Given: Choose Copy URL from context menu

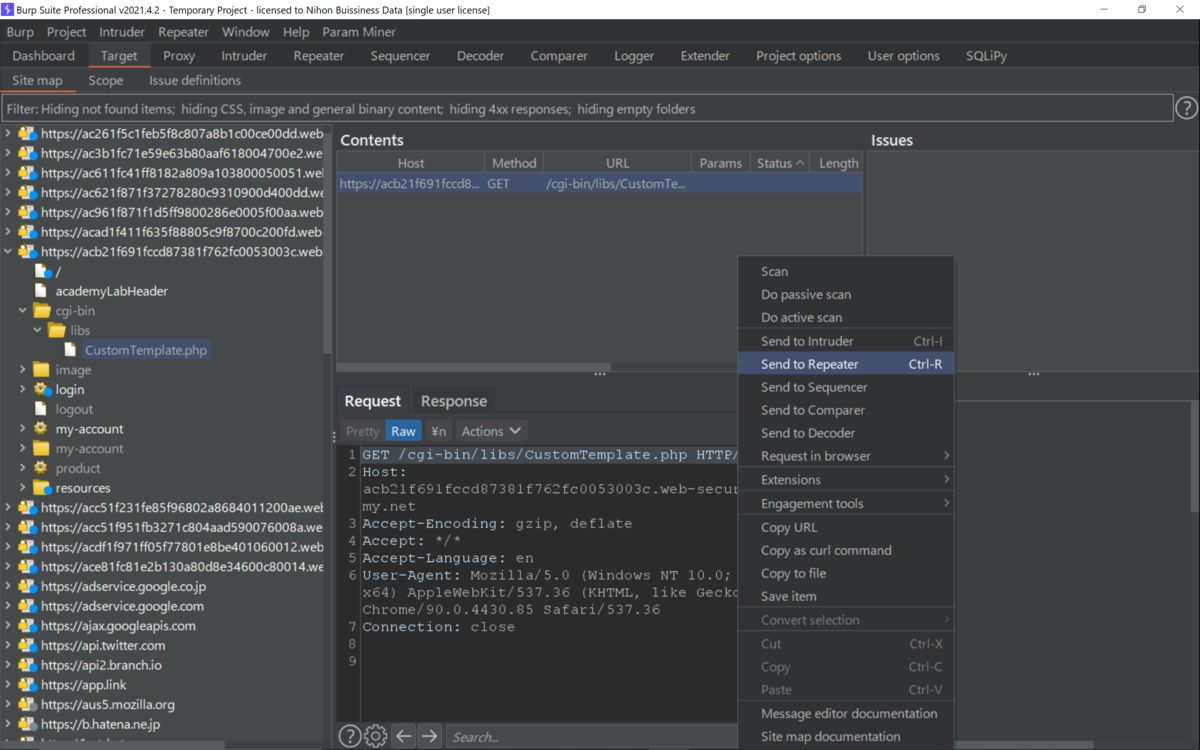Looking at the screenshot, I should [x=846, y=527].
